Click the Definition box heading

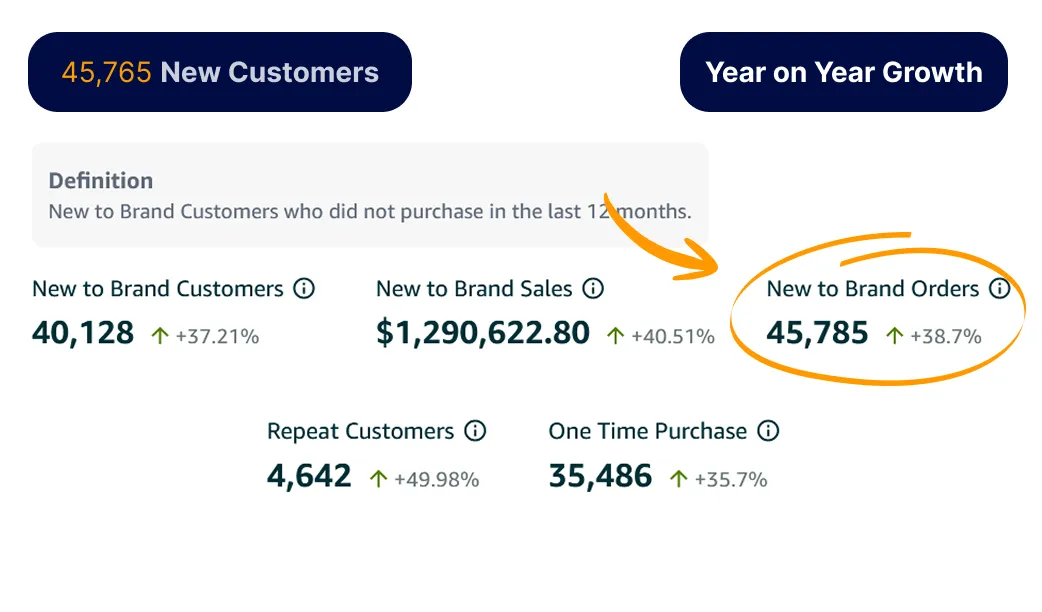[101, 181]
